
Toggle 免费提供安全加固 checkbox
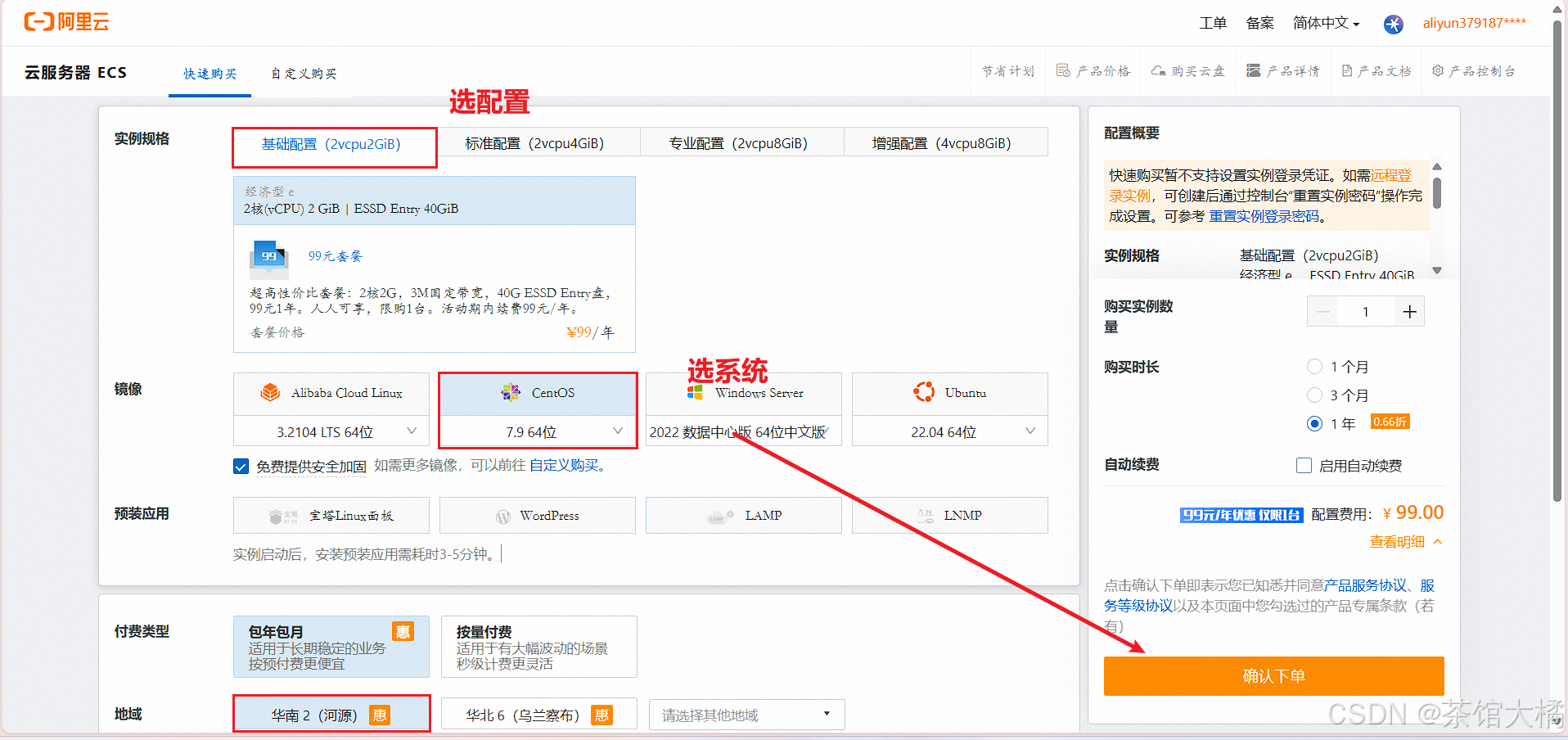241,467
